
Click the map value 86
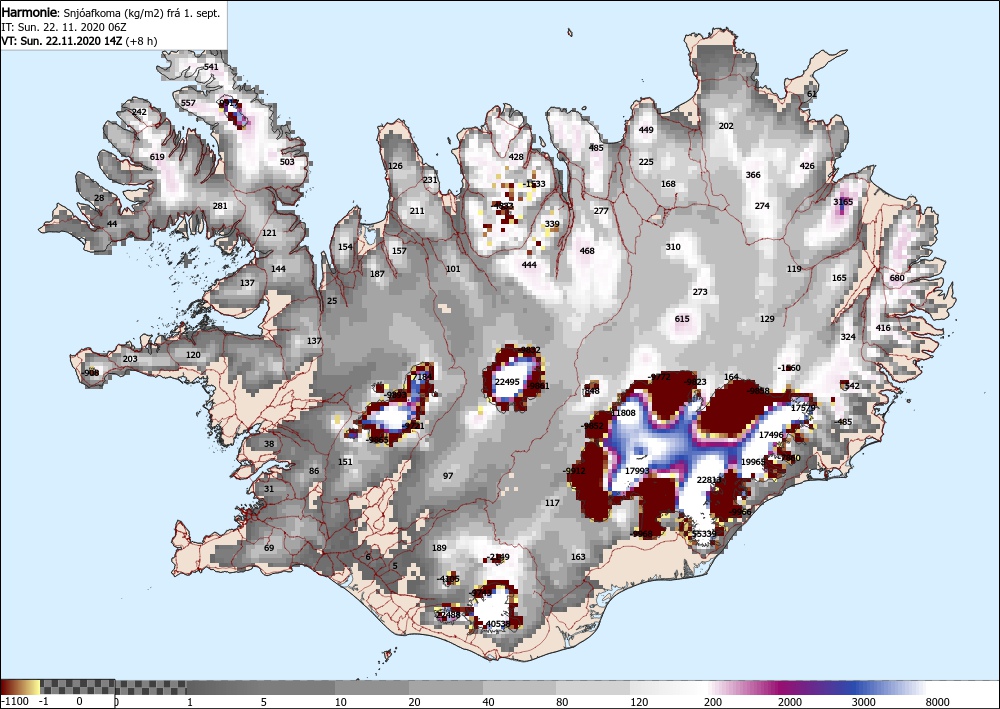[x=314, y=472]
